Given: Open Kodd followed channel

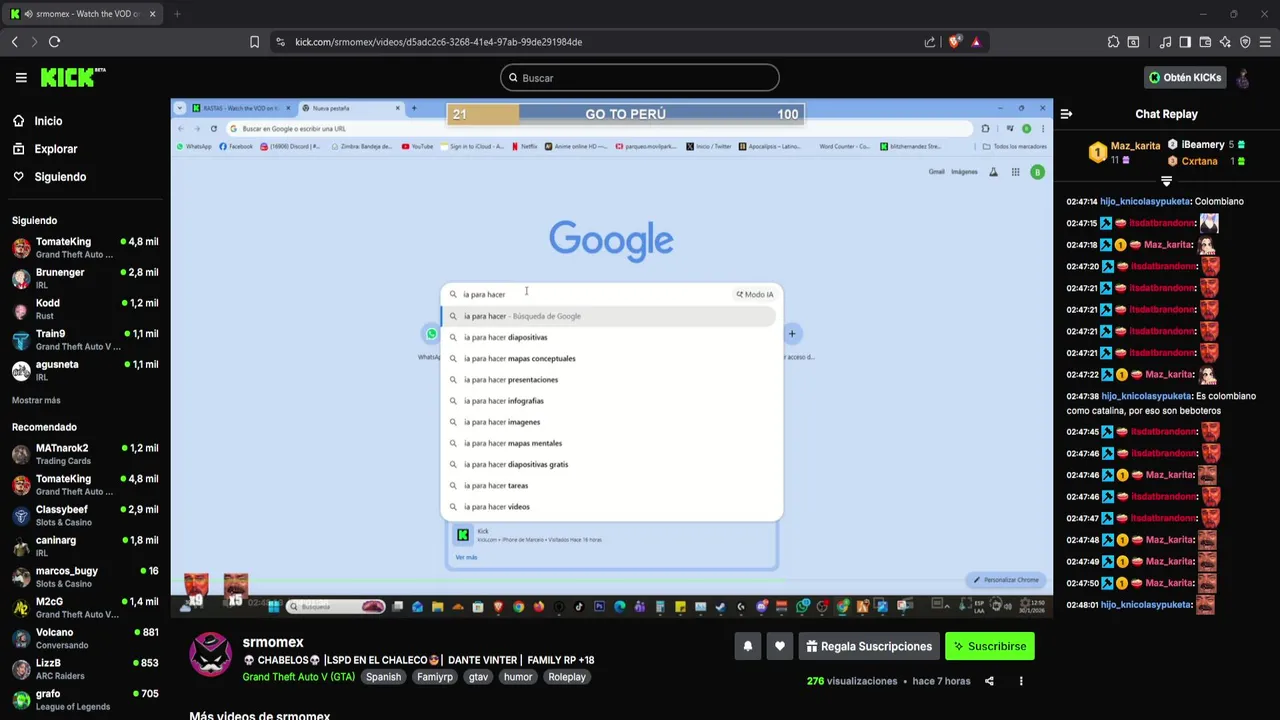Looking at the screenshot, I should (x=84, y=309).
